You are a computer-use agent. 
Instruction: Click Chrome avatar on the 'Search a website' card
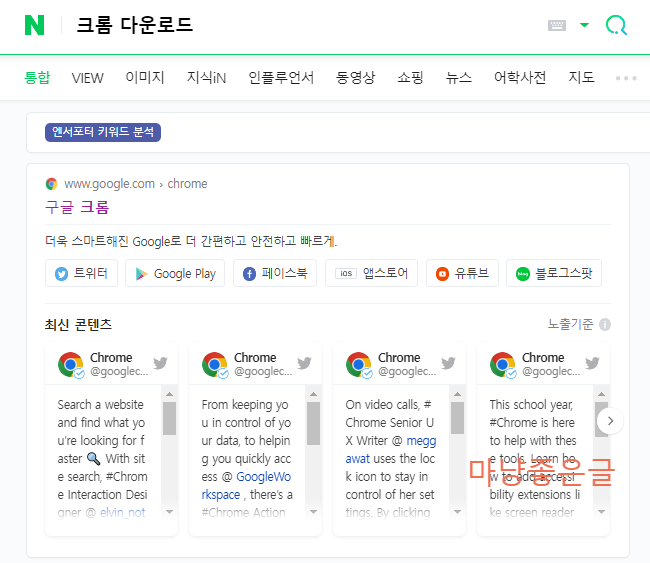click(x=71, y=365)
